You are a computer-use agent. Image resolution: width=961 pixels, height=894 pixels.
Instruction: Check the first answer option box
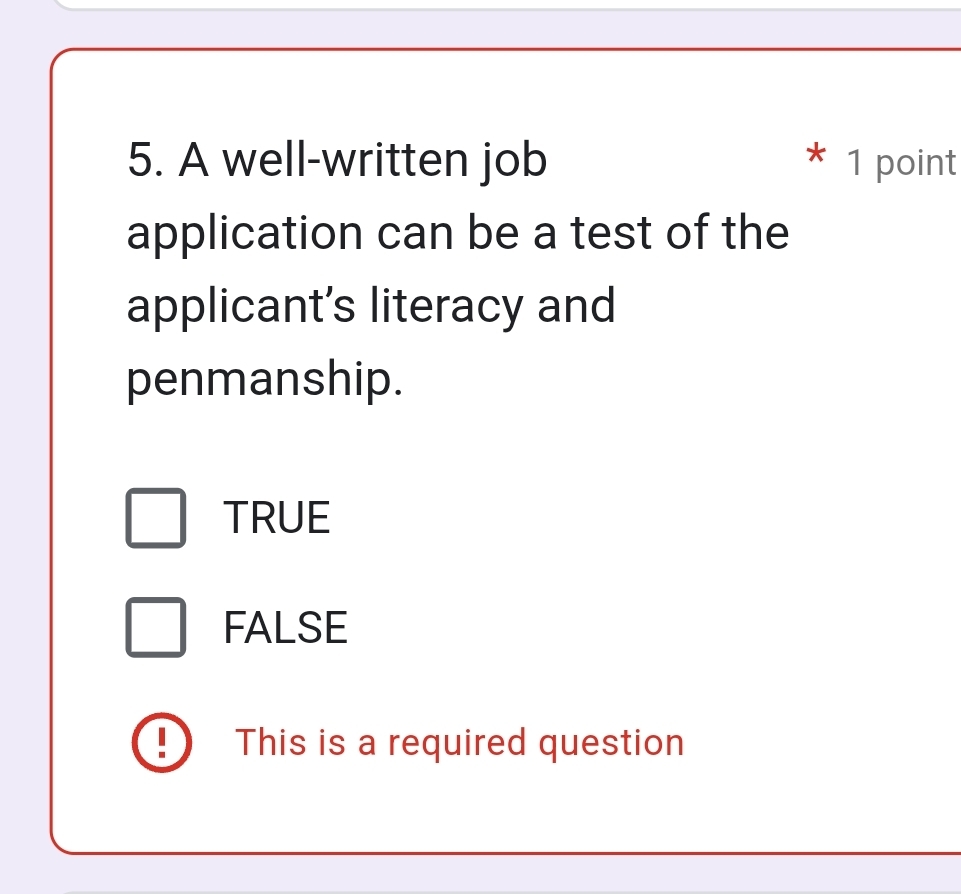(x=156, y=518)
